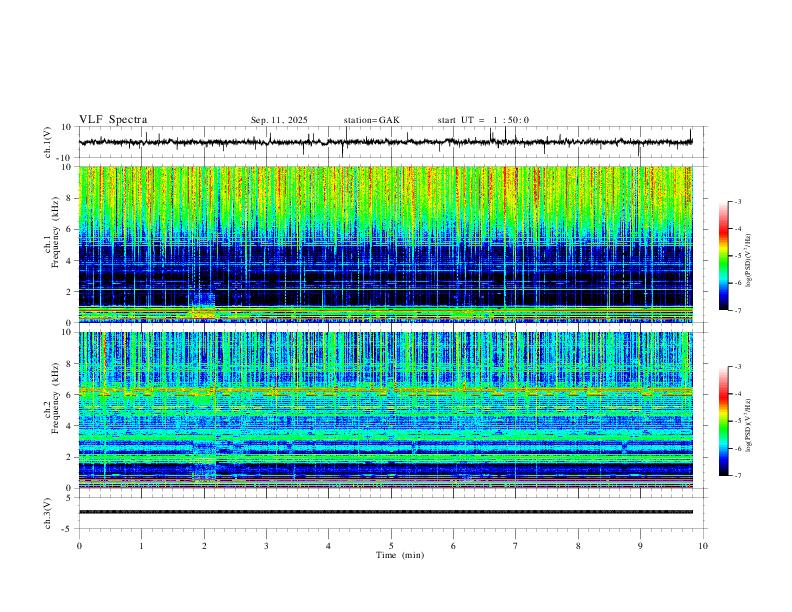This screenshot has width=792, height=612.
Task: Click the "-3" tick on the upper color bar
Action: point(737,201)
